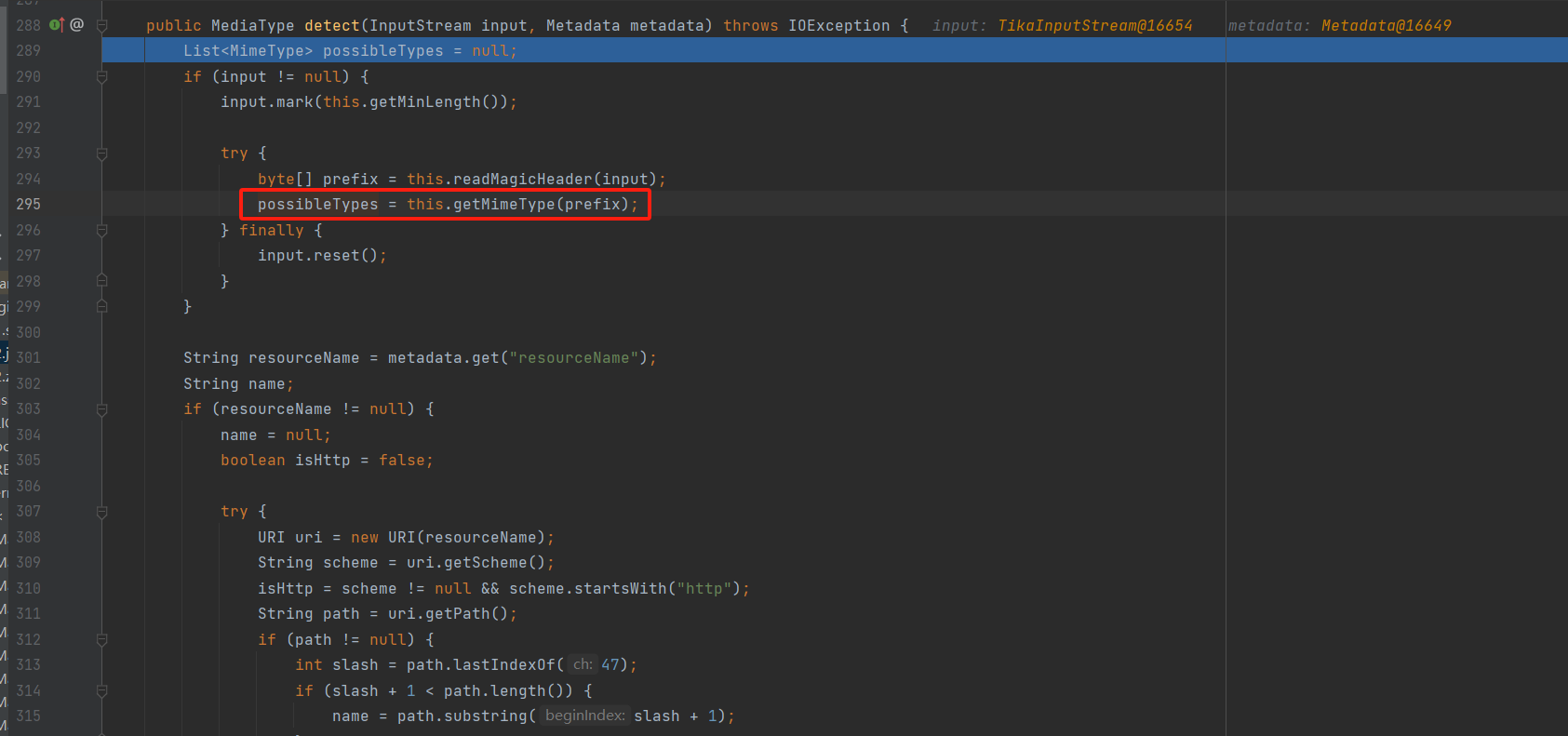
Task: Fold the try block on line 307
Action: tap(102, 512)
